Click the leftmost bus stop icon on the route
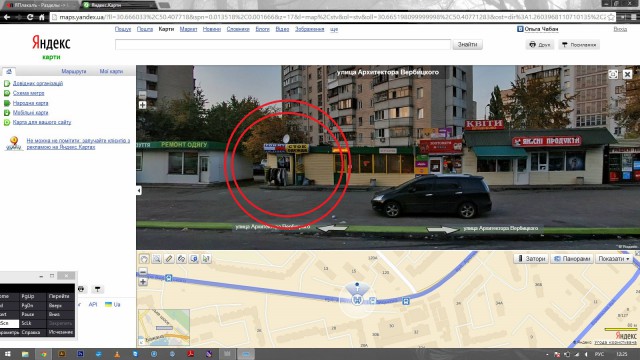 [169, 278]
